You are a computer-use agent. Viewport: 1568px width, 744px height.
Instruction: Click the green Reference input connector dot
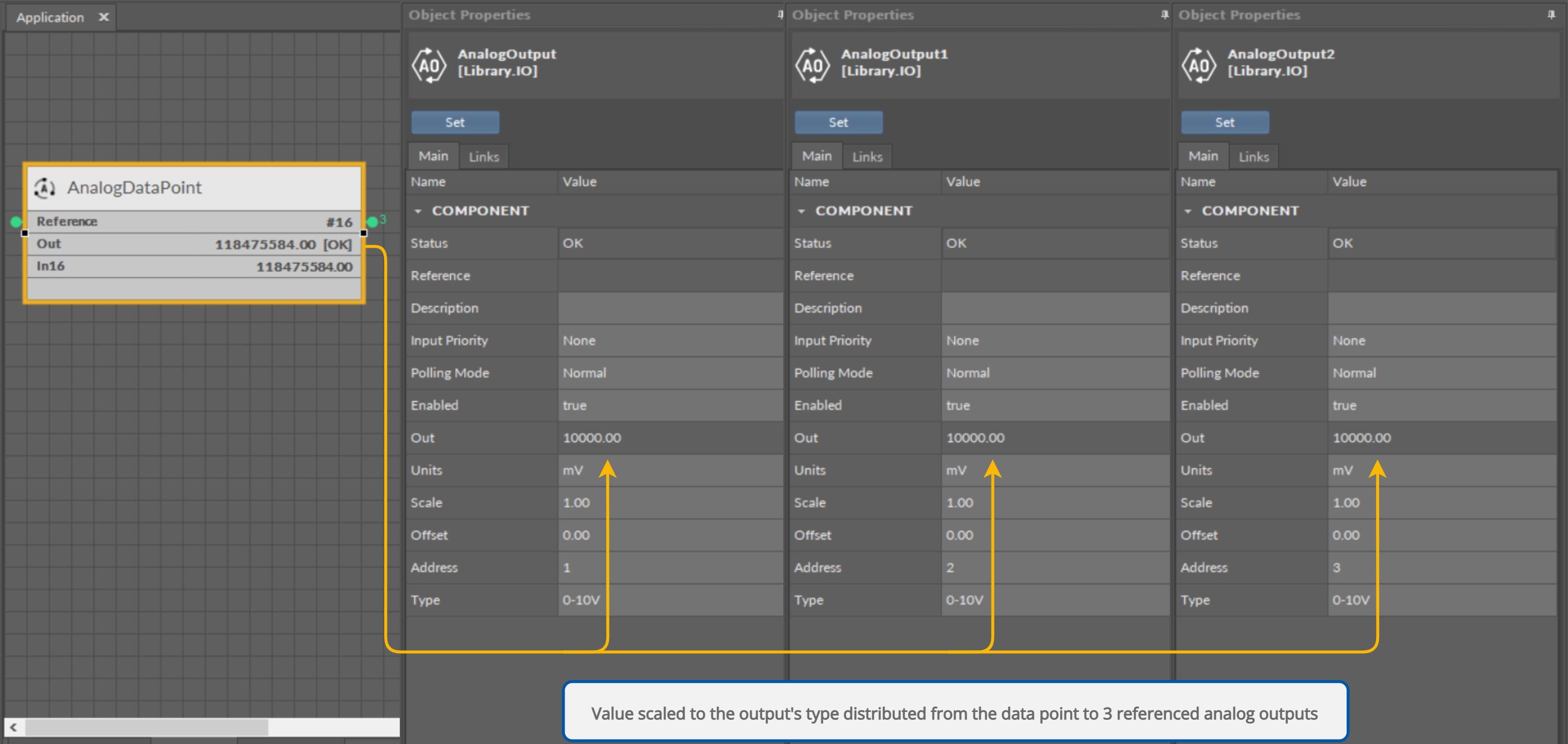tap(16, 222)
